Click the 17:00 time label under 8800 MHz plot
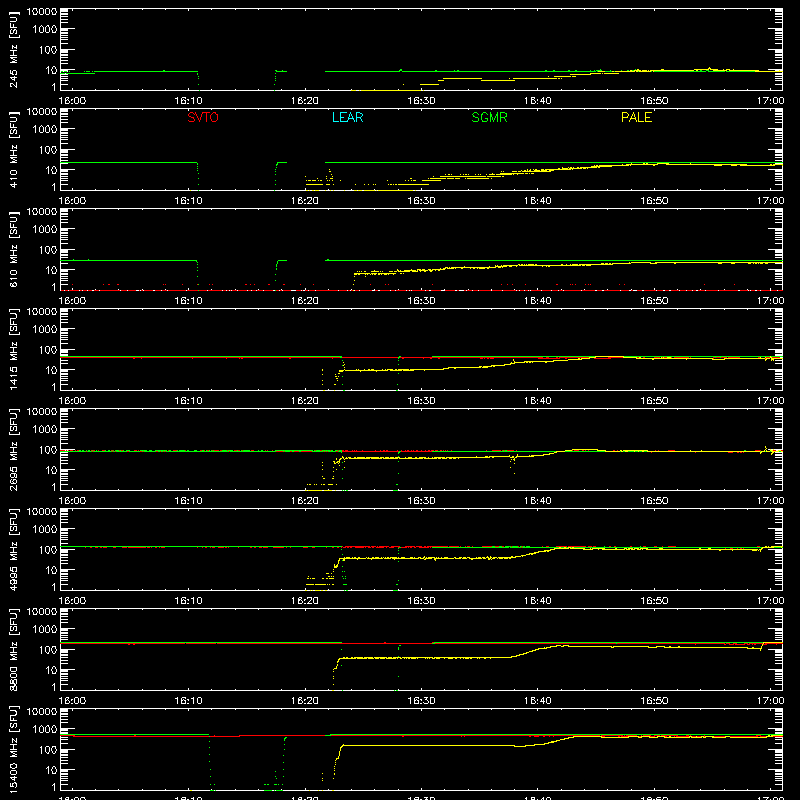Viewport: 800px width, 800px height. pos(770,701)
